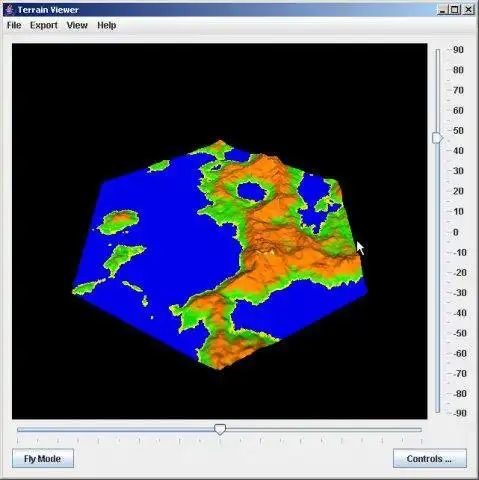The width and height of the screenshot is (479, 480).
Task: Set vertical slider to 0 mark
Action: tap(438, 232)
